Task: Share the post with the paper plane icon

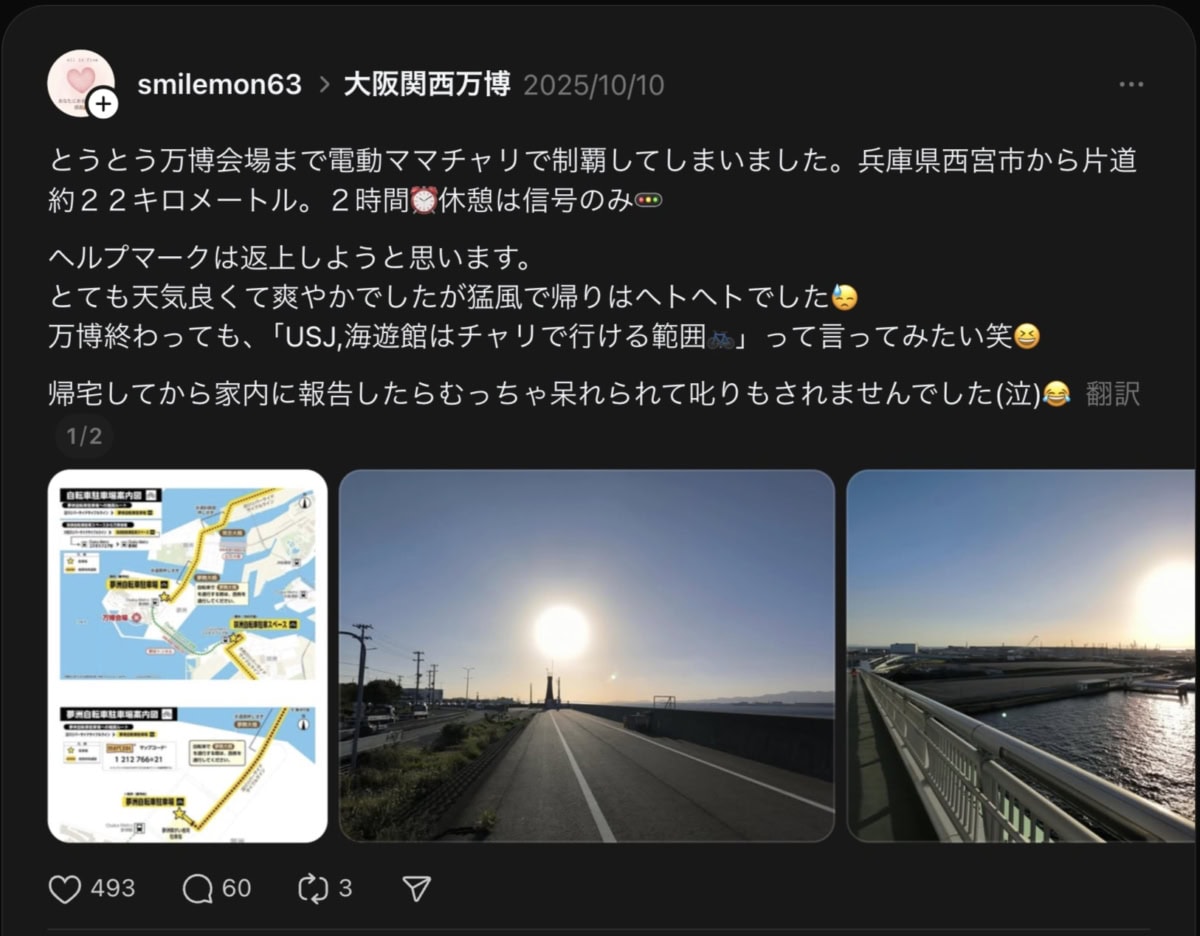Action: click(416, 888)
